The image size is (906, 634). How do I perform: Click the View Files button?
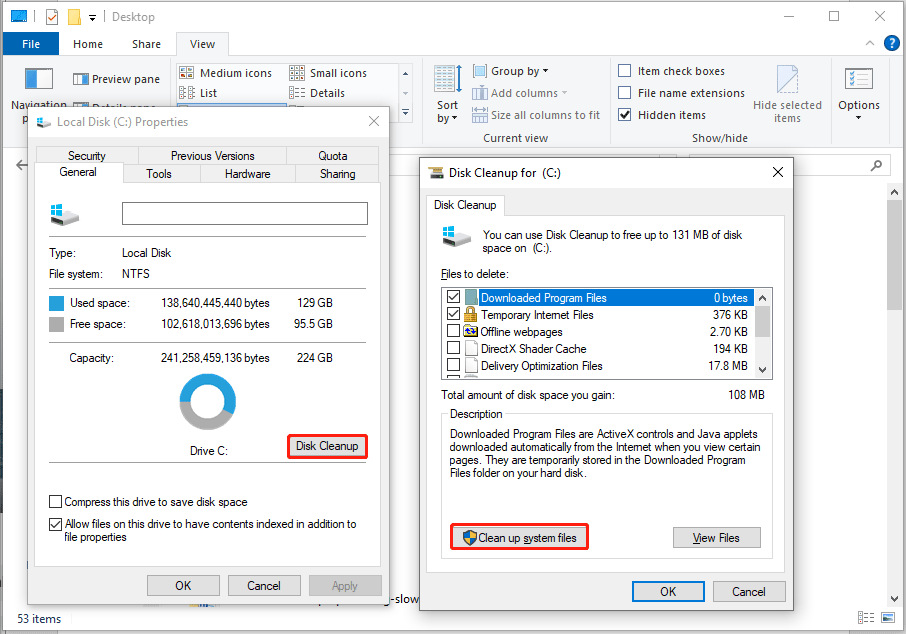pyautogui.click(x=716, y=537)
